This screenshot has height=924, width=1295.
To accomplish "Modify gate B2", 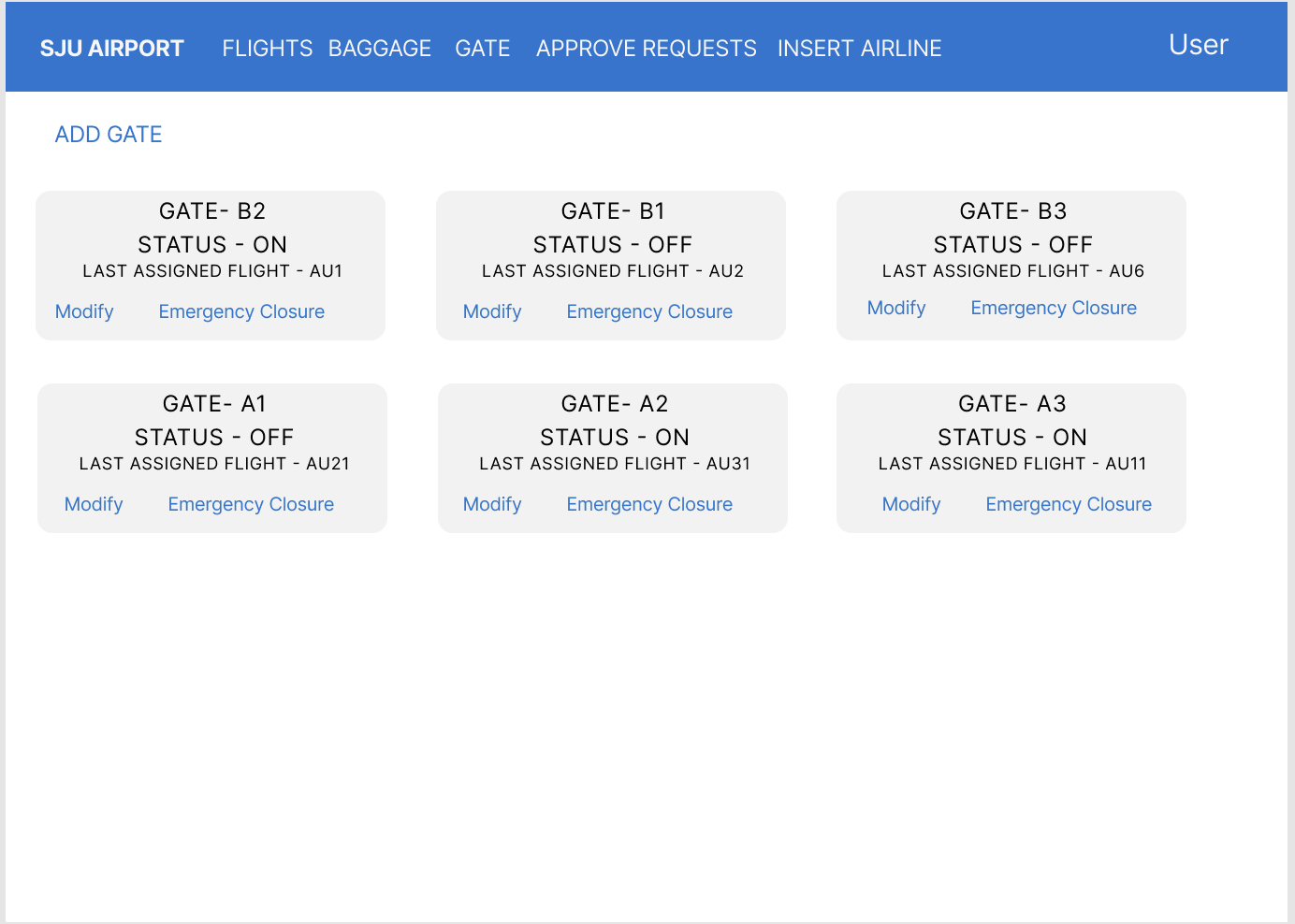I will (84, 311).
